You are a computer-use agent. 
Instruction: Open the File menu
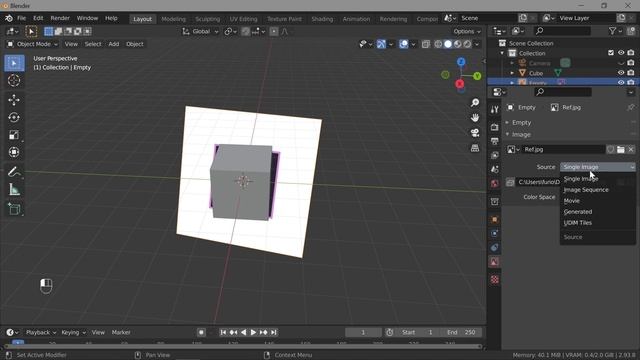(x=21, y=18)
